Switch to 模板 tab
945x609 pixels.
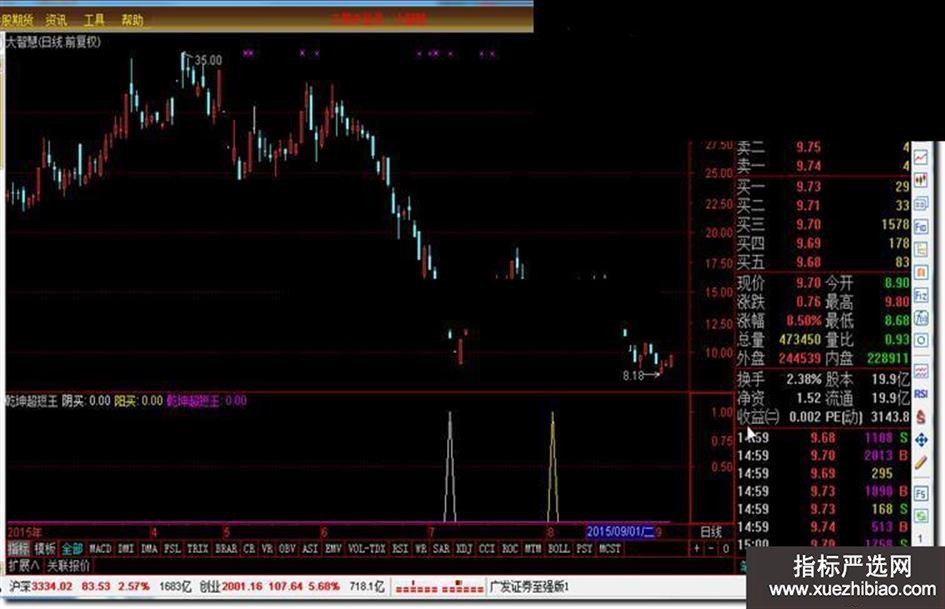click(45, 549)
